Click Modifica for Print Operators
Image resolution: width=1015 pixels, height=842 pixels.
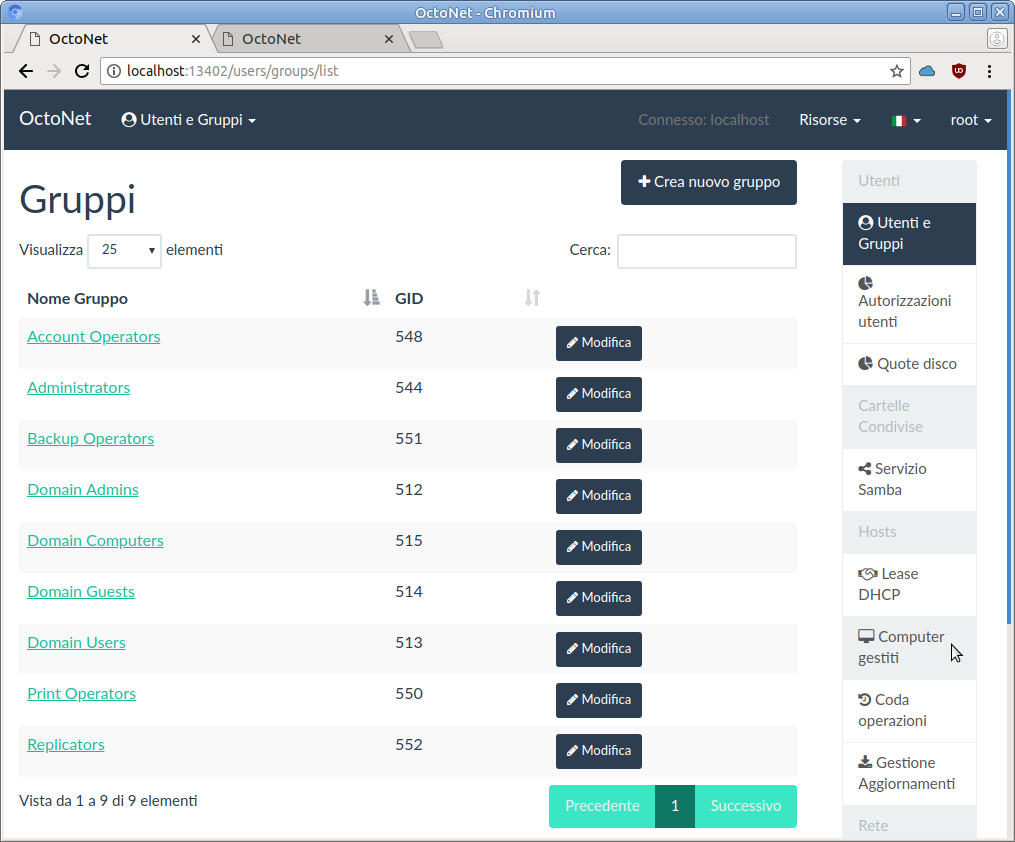599,700
